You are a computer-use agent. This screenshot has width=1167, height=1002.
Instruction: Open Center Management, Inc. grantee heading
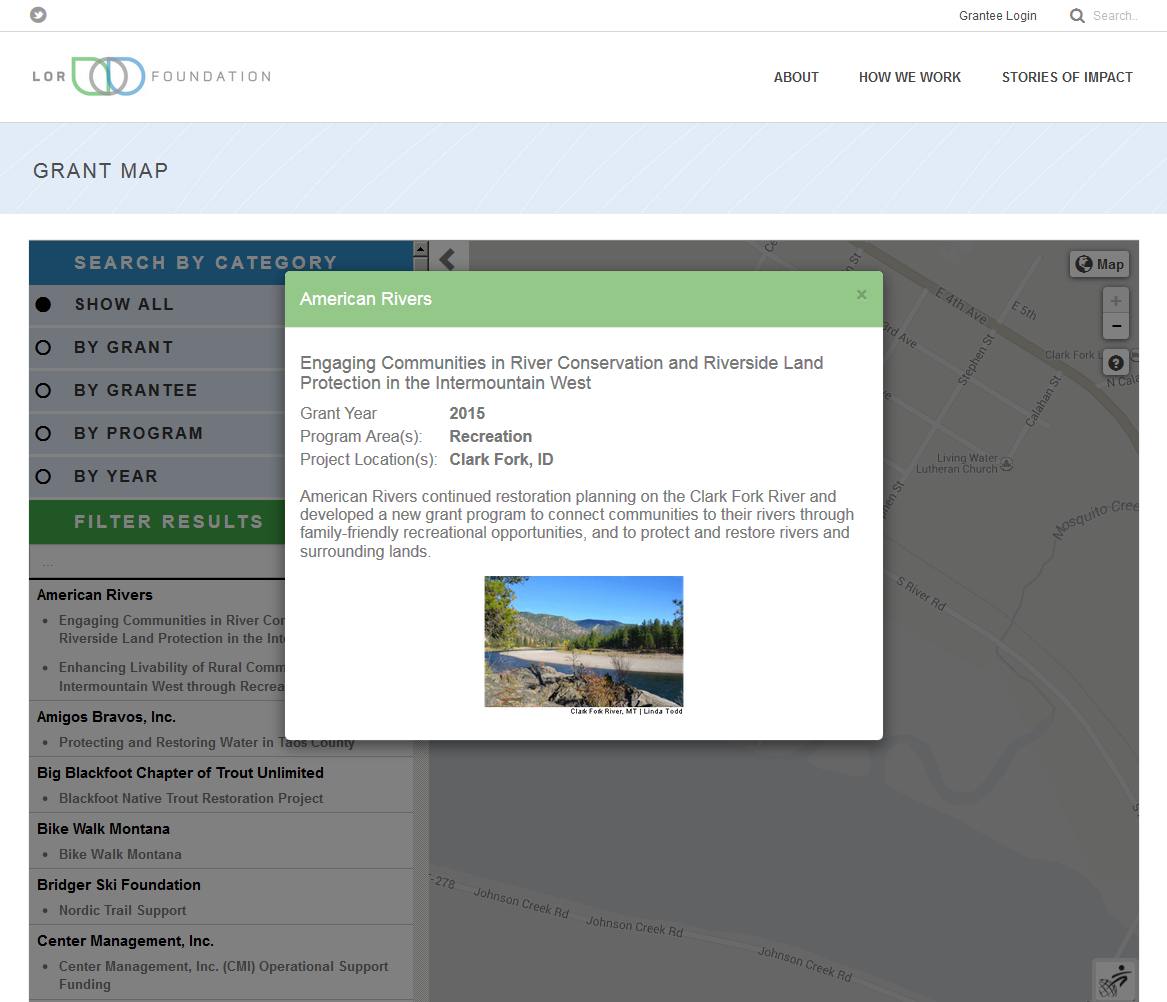(125, 941)
